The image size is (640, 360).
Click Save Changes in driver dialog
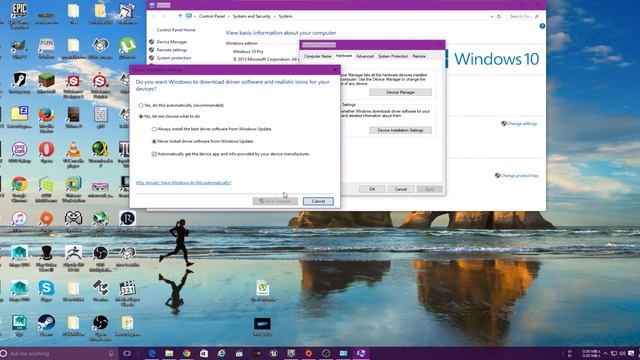(x=275, y=201)
